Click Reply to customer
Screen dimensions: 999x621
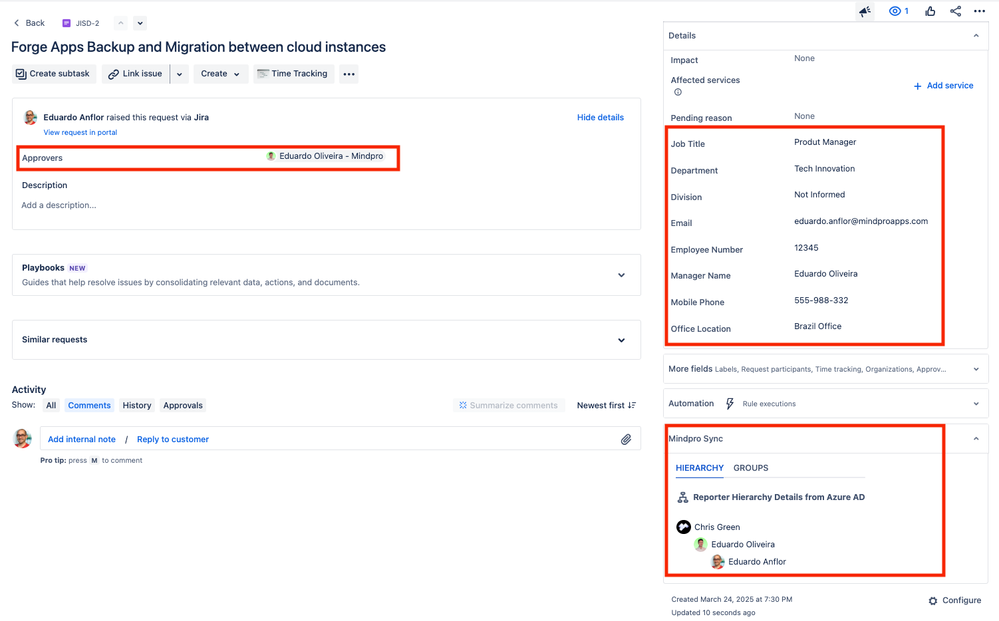click(x=173, y=439)
